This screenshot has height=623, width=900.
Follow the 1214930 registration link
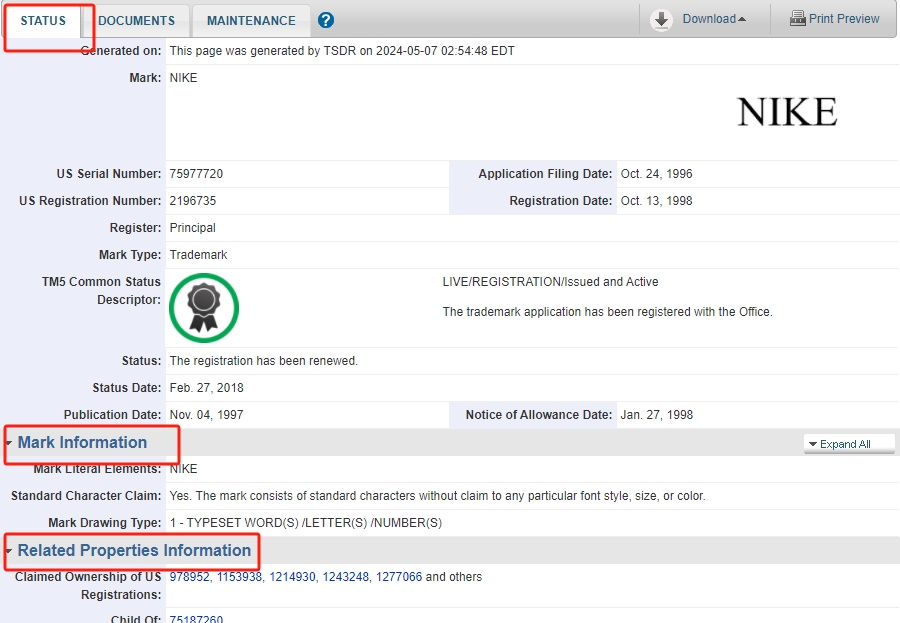(292, 577)
